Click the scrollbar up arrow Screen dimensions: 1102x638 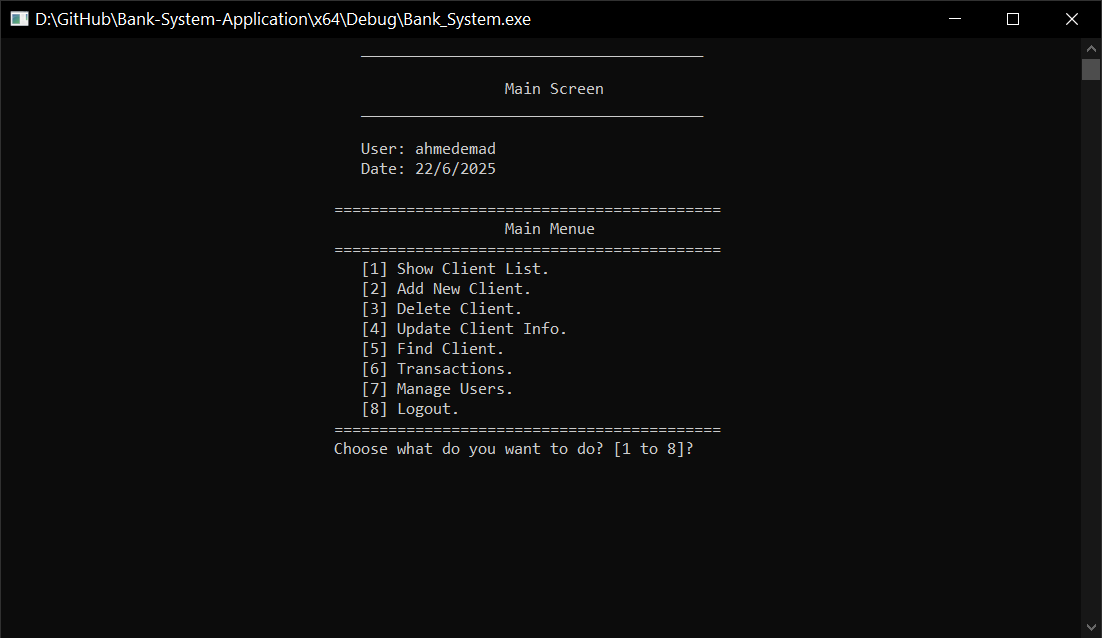pos(1091,48)
